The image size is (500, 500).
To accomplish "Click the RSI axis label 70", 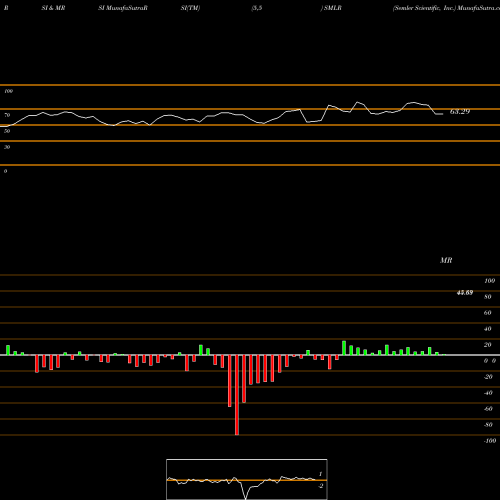I will click(x=7, y=115).
